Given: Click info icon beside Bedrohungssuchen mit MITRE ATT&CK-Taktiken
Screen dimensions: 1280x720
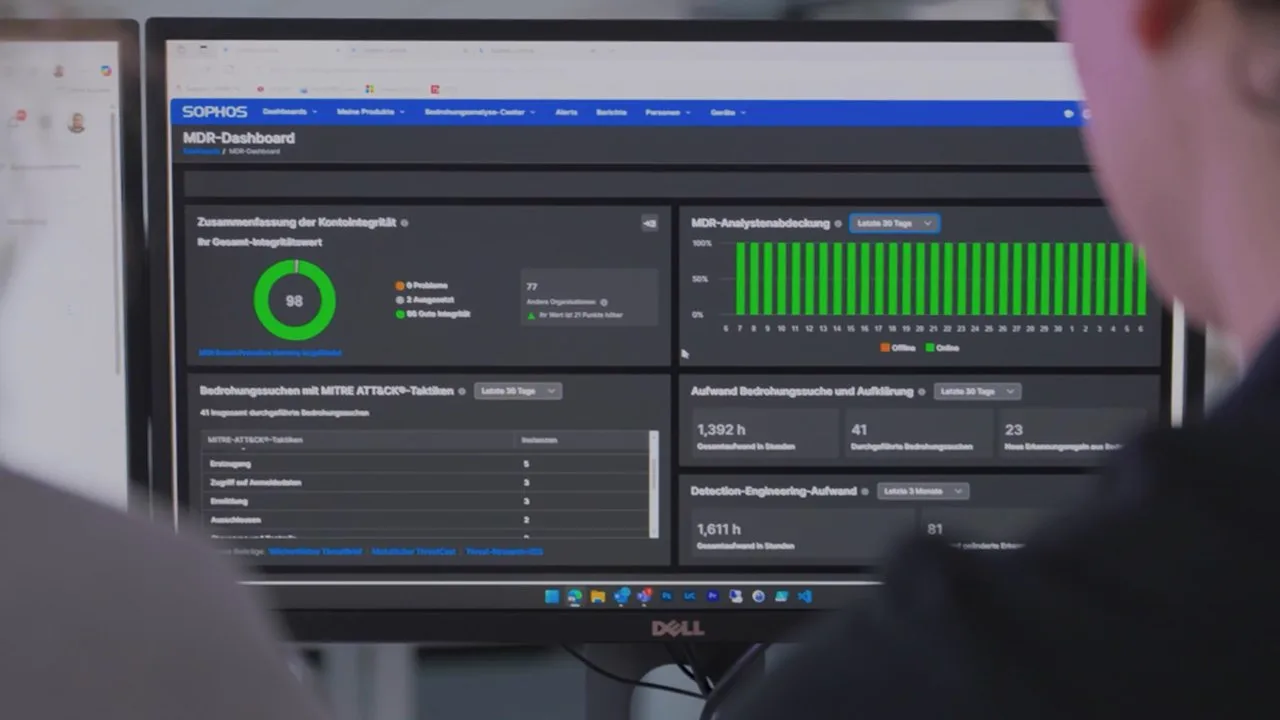Looking at the screenshot, I should pyautogui.click(x=462, y=391).
